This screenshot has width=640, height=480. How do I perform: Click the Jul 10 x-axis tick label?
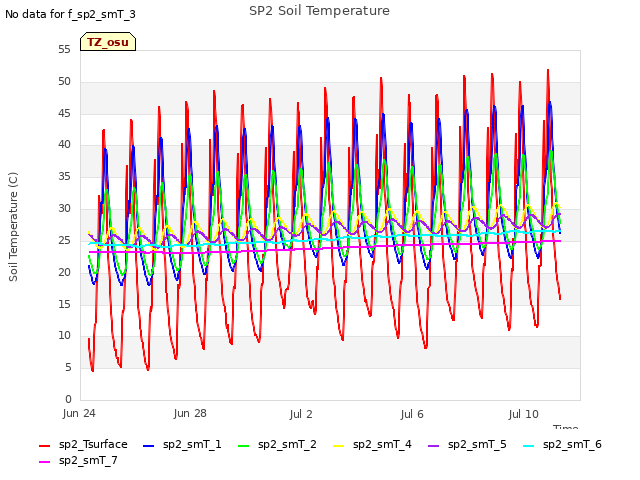tap(523, 414)
